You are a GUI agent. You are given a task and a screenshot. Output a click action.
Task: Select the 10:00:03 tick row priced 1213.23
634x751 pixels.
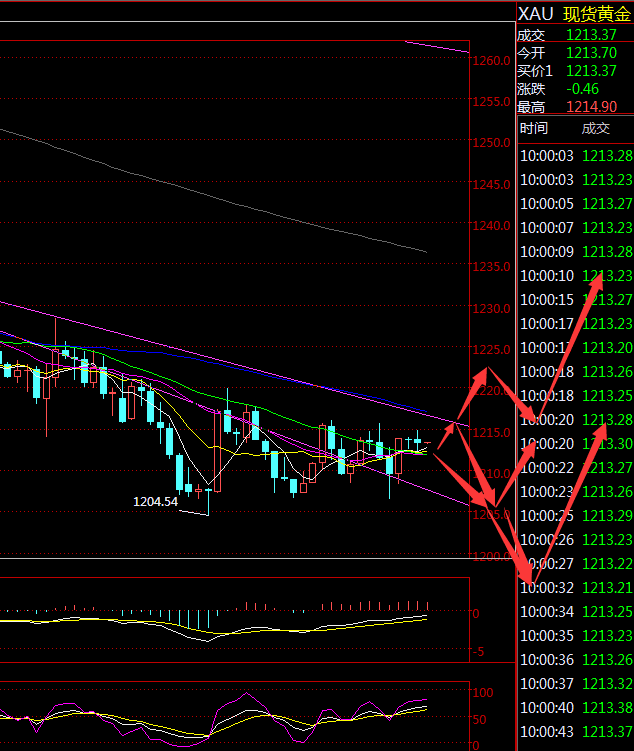[576, 180]
